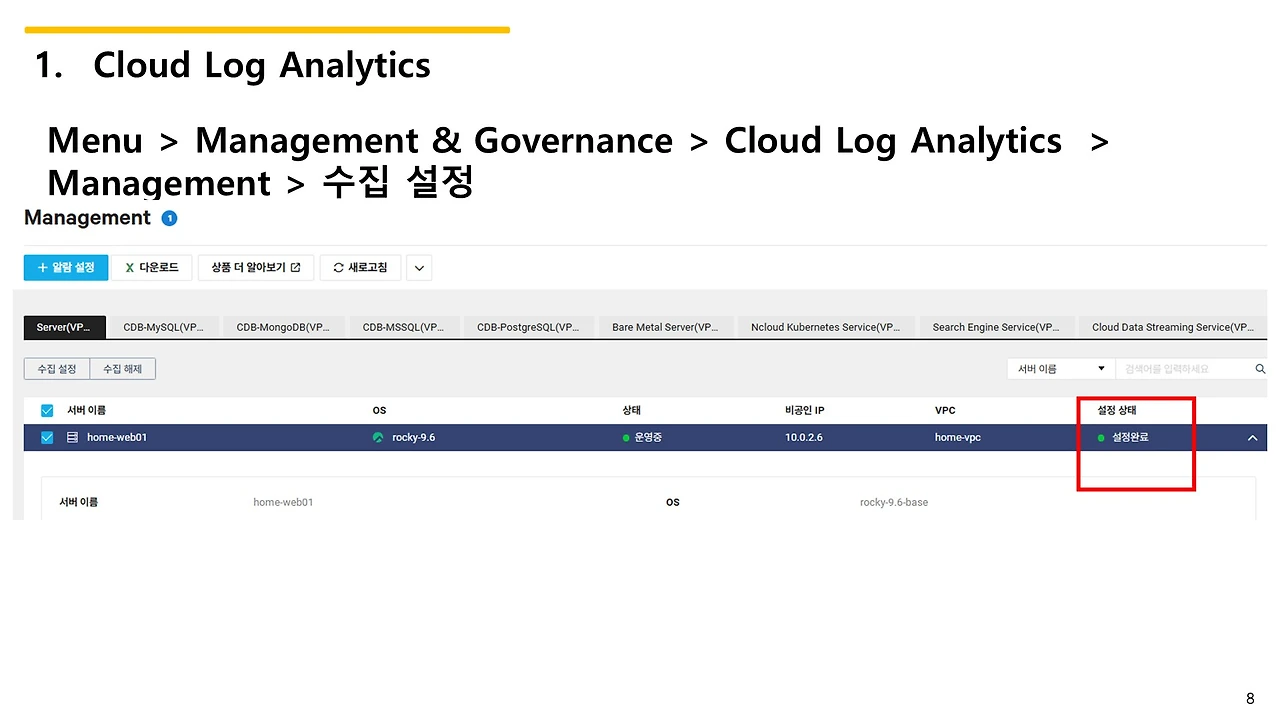Click the blue Management count badge

[169, 218]
